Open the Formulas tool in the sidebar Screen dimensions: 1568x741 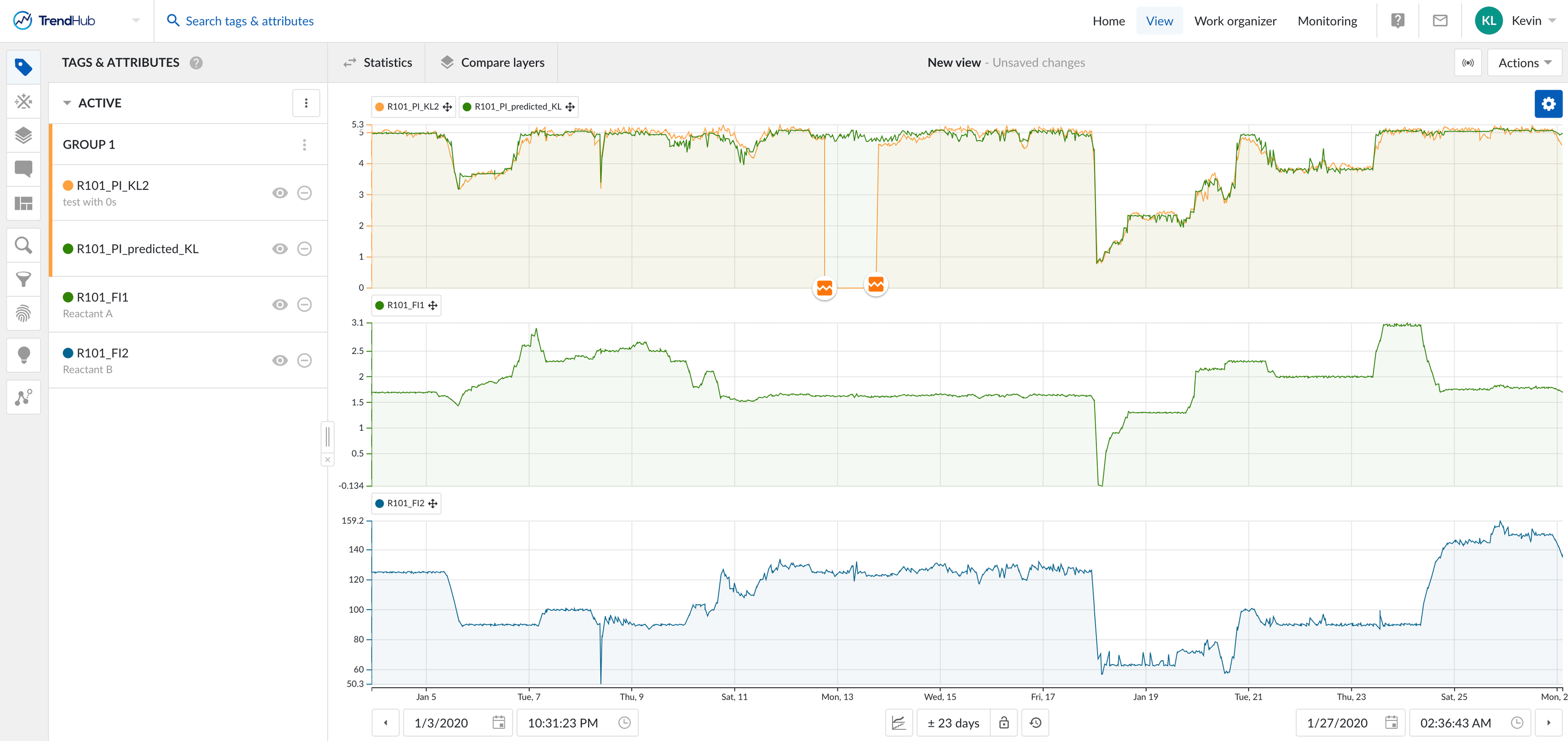click(24, 101)
